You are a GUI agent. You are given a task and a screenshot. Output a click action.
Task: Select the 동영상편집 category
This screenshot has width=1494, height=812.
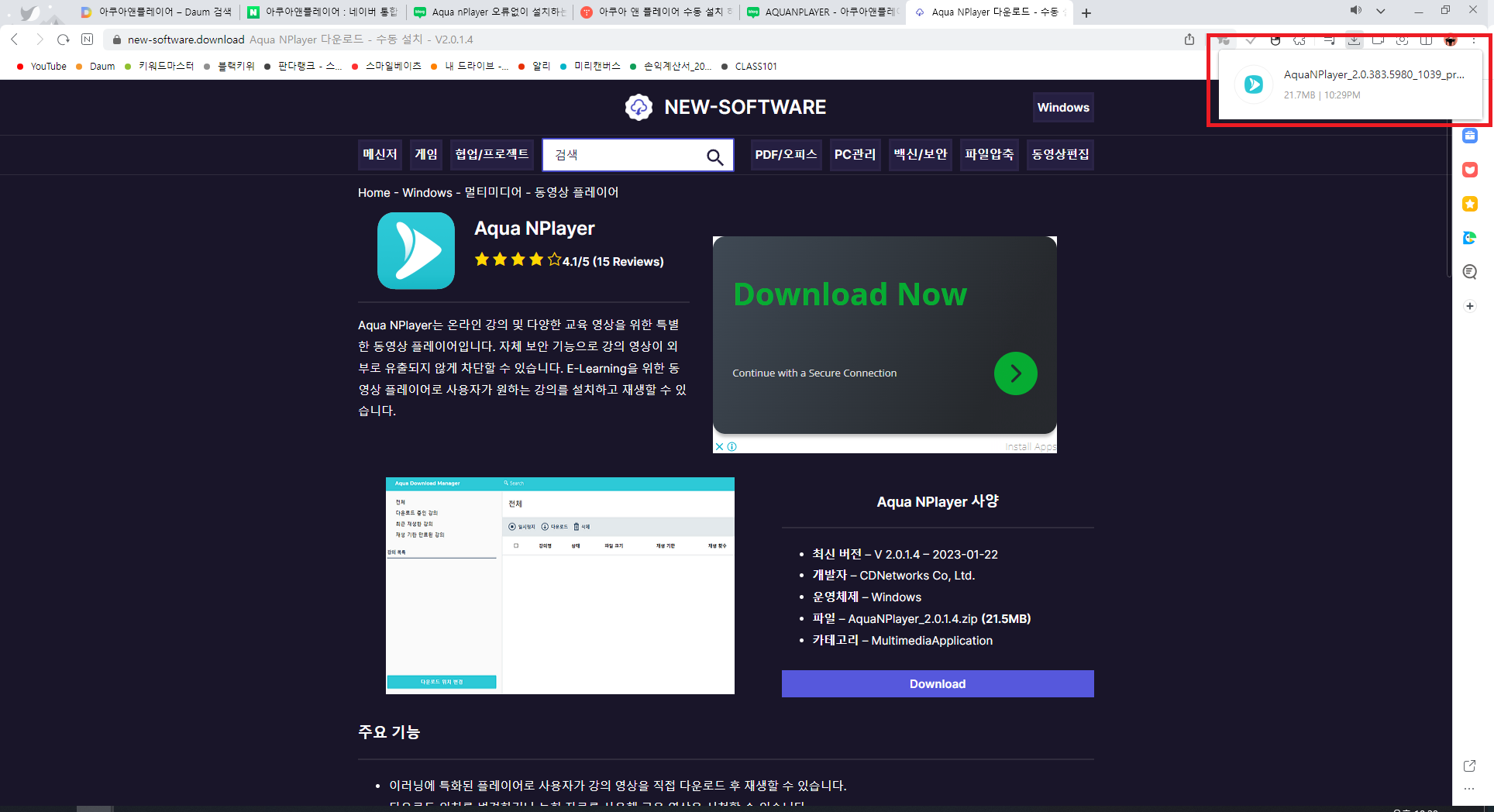point(1060,154)
